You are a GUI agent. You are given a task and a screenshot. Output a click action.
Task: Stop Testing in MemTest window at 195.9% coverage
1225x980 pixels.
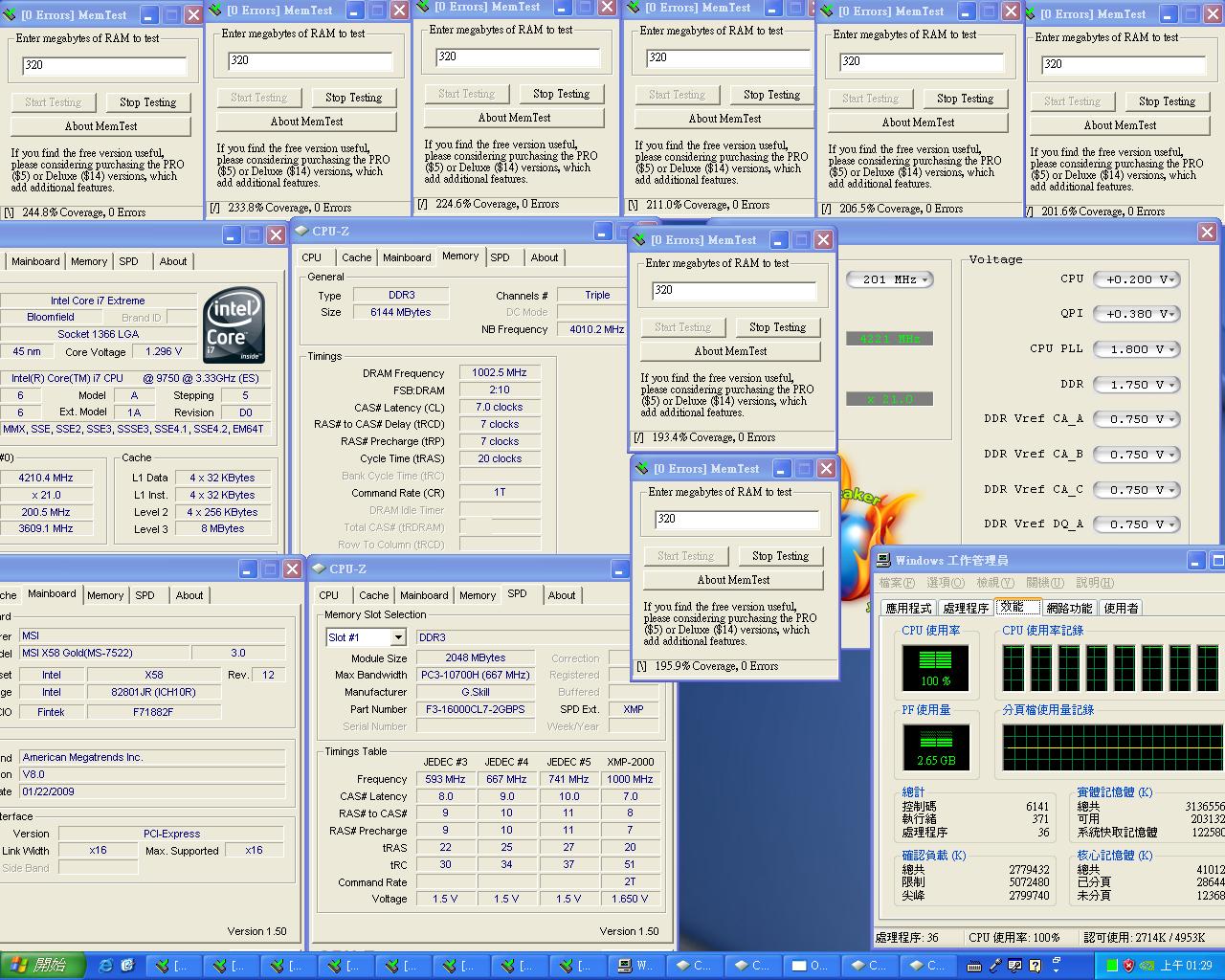780,556
